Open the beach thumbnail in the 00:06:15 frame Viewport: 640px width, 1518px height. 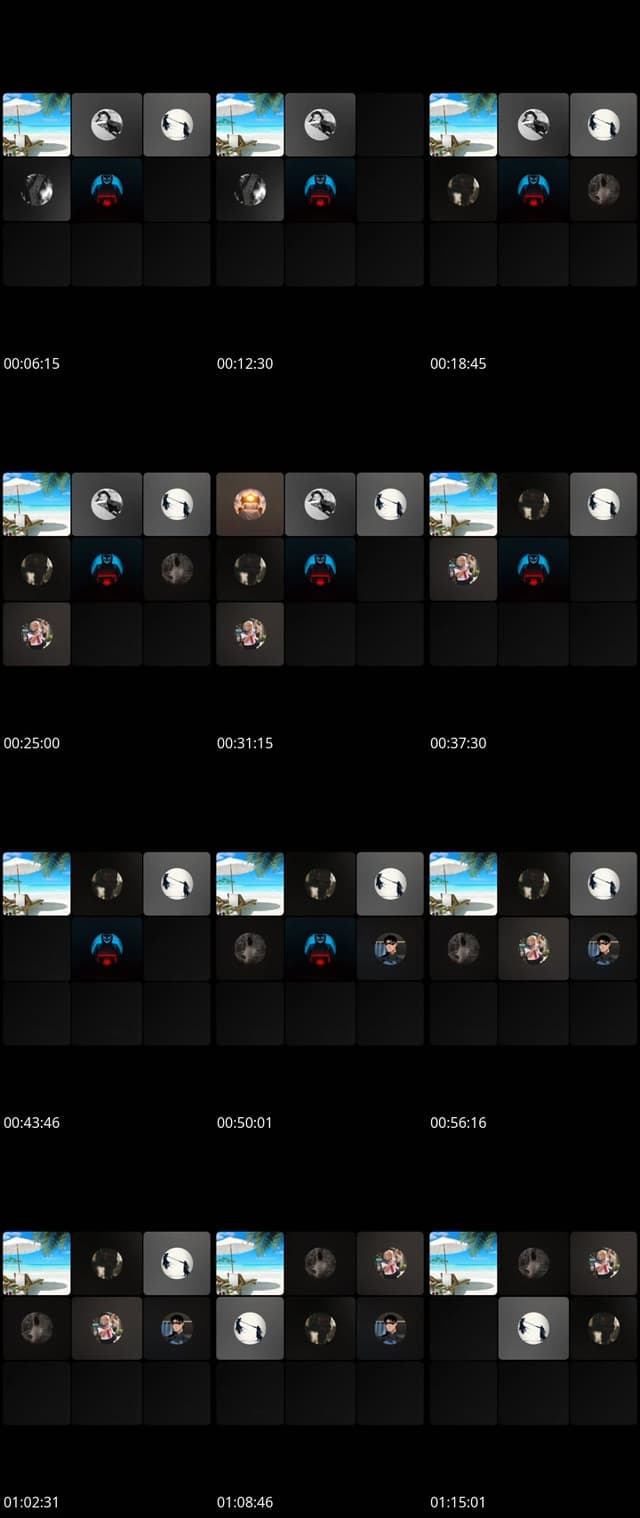tap(37, 124)
